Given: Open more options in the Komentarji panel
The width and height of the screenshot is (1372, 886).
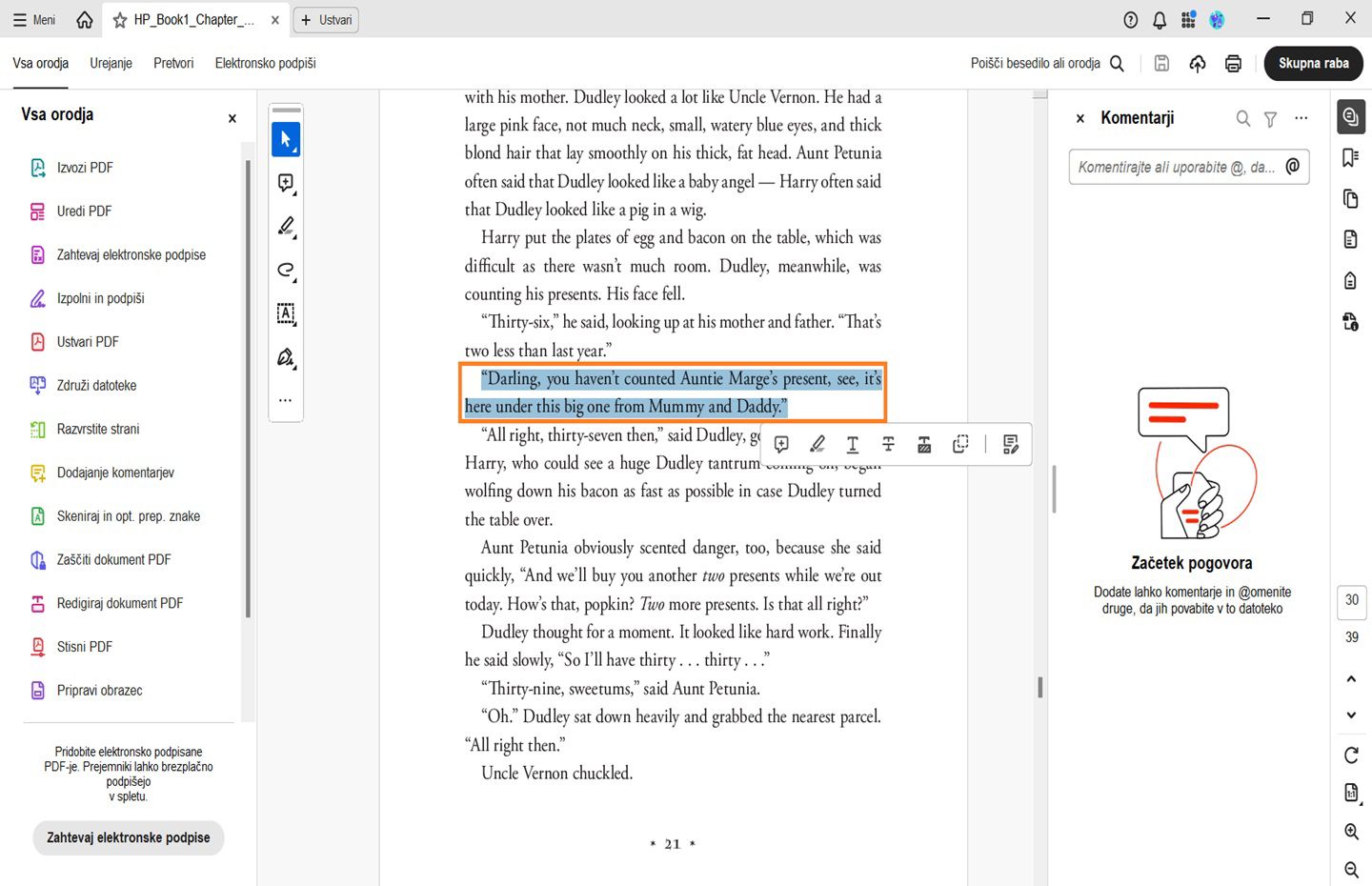Looking at the screenshot, I should [1301, 118].
